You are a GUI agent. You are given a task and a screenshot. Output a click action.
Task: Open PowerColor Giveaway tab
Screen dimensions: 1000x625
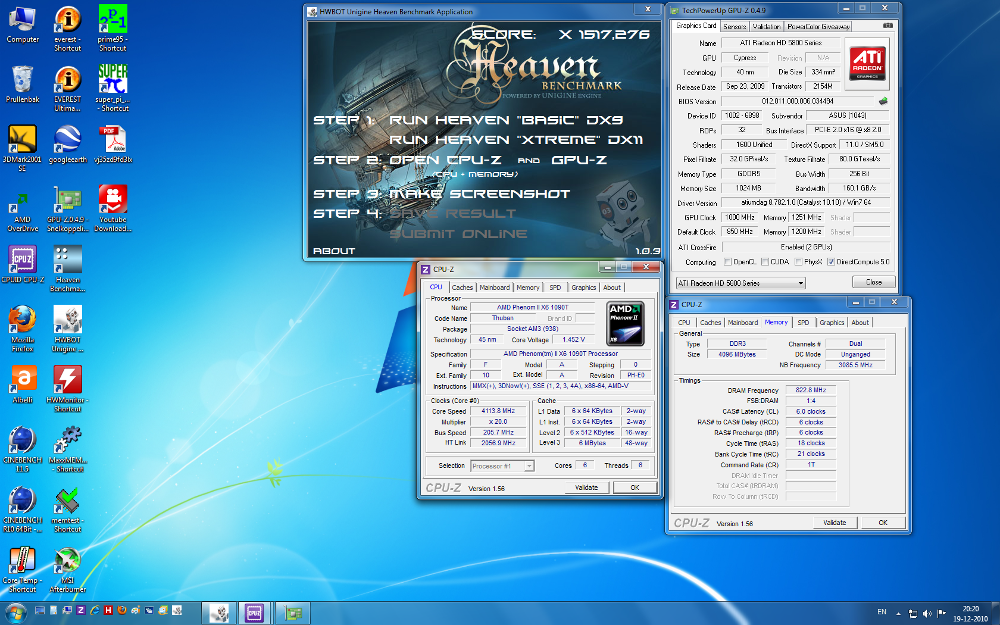(x=818, y=26)
